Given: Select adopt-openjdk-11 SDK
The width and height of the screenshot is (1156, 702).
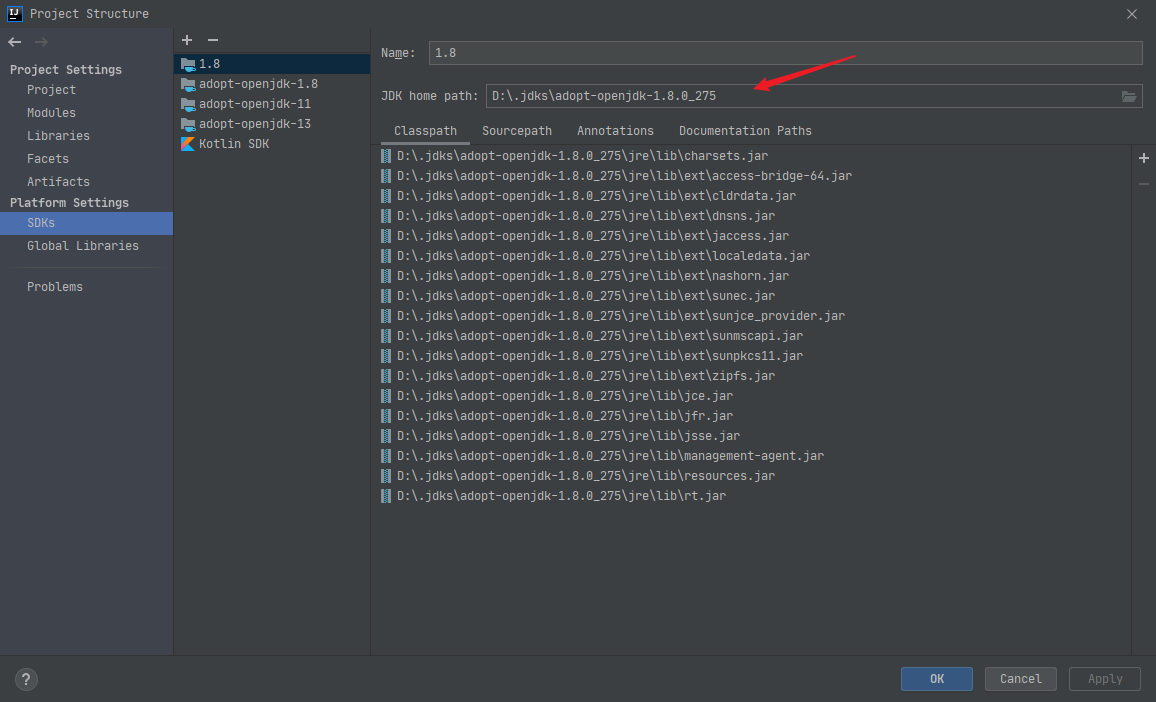Looking at the screenshot, I should (272, 103).
